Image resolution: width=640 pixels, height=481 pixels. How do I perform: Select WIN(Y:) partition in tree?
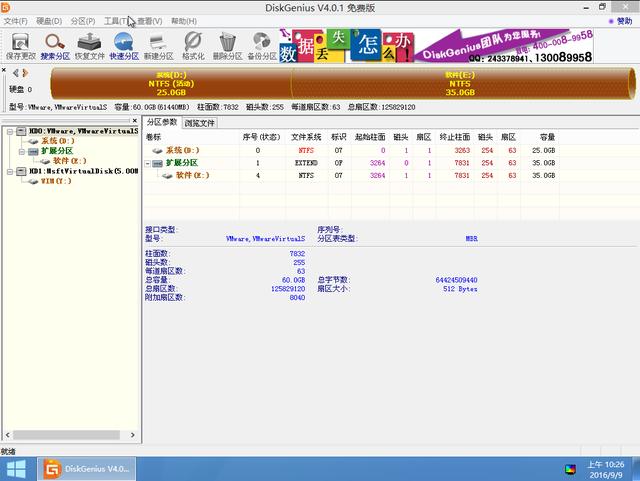56,181
